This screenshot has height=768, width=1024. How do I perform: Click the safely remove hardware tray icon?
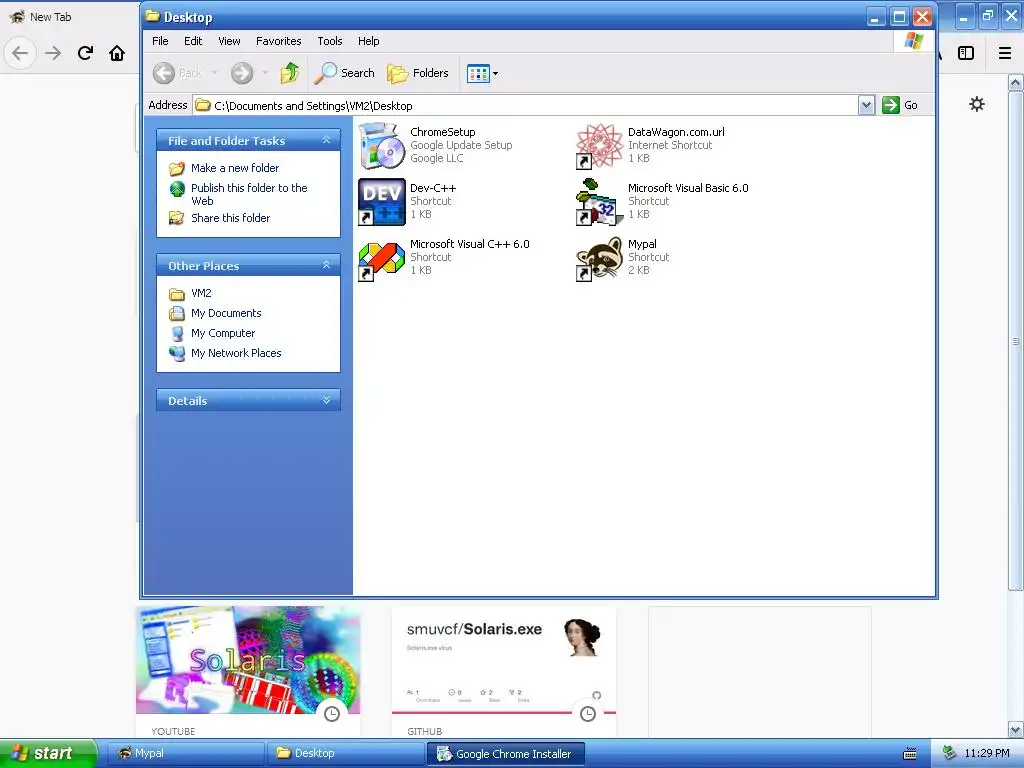point(949,753)
